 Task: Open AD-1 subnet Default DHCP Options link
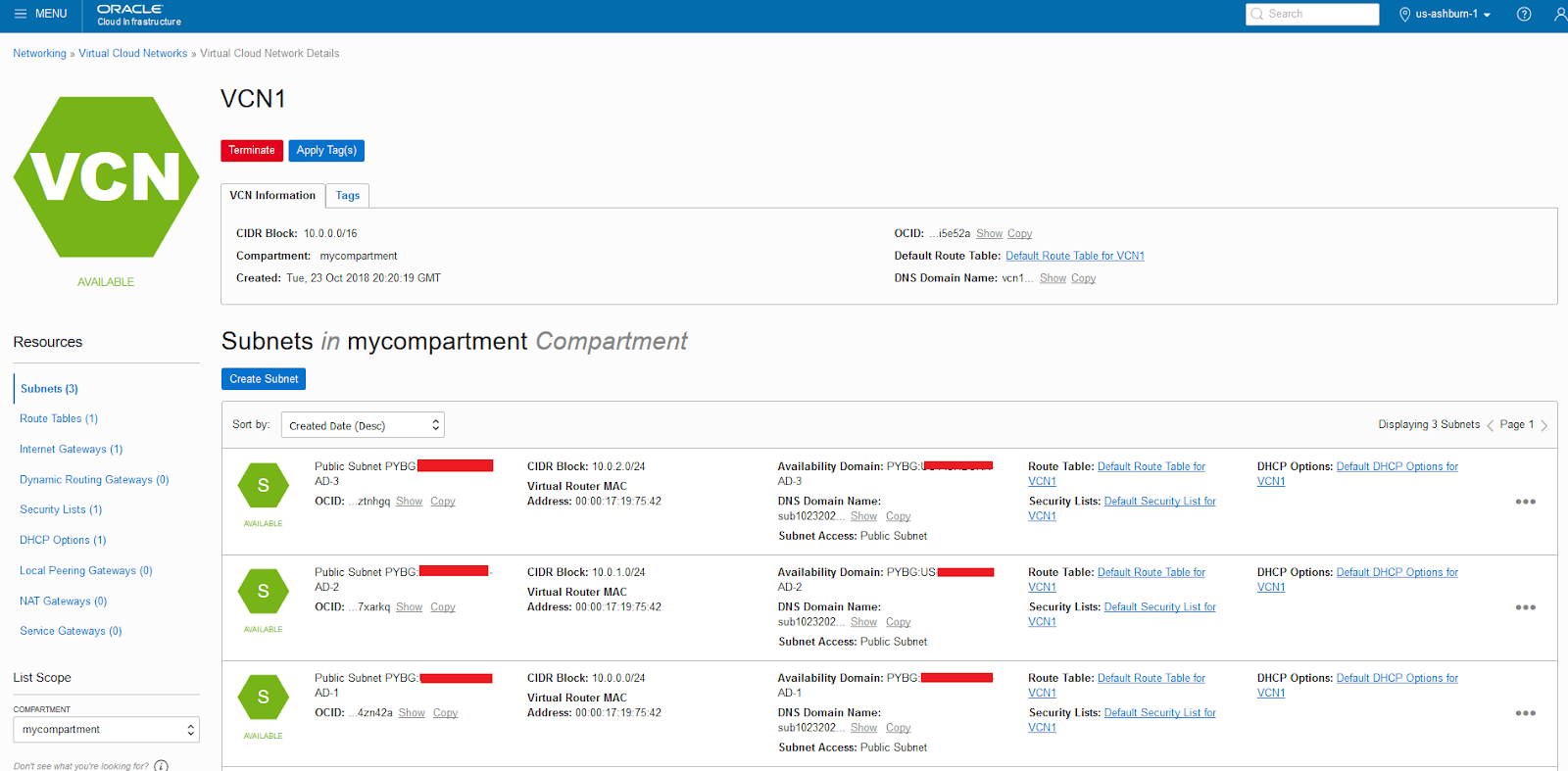click(x=1396, y=678)
